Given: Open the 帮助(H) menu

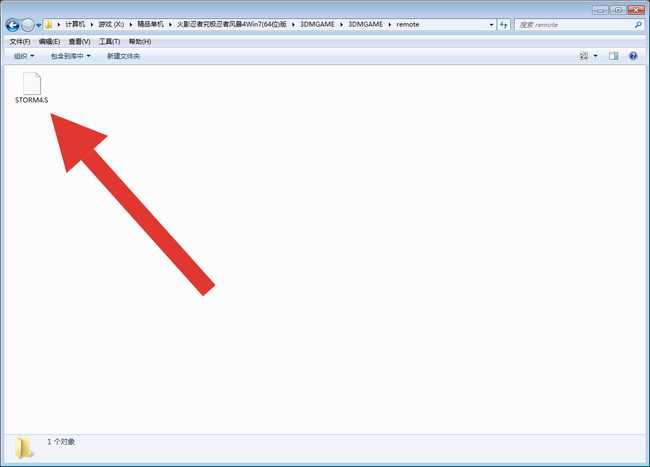Looking at the screenshot, I should click(141, 42).
